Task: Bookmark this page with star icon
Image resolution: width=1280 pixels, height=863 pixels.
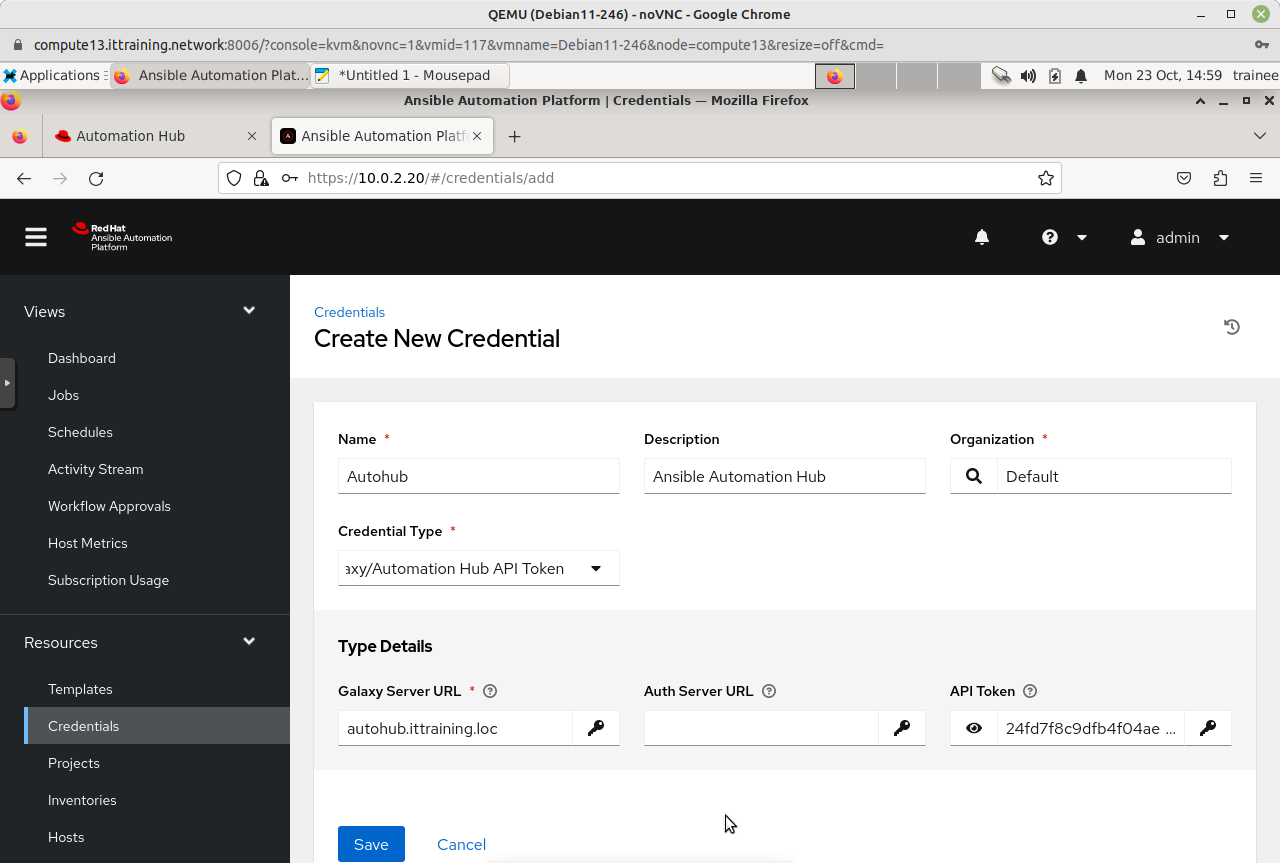Action: pos(1046,178)
